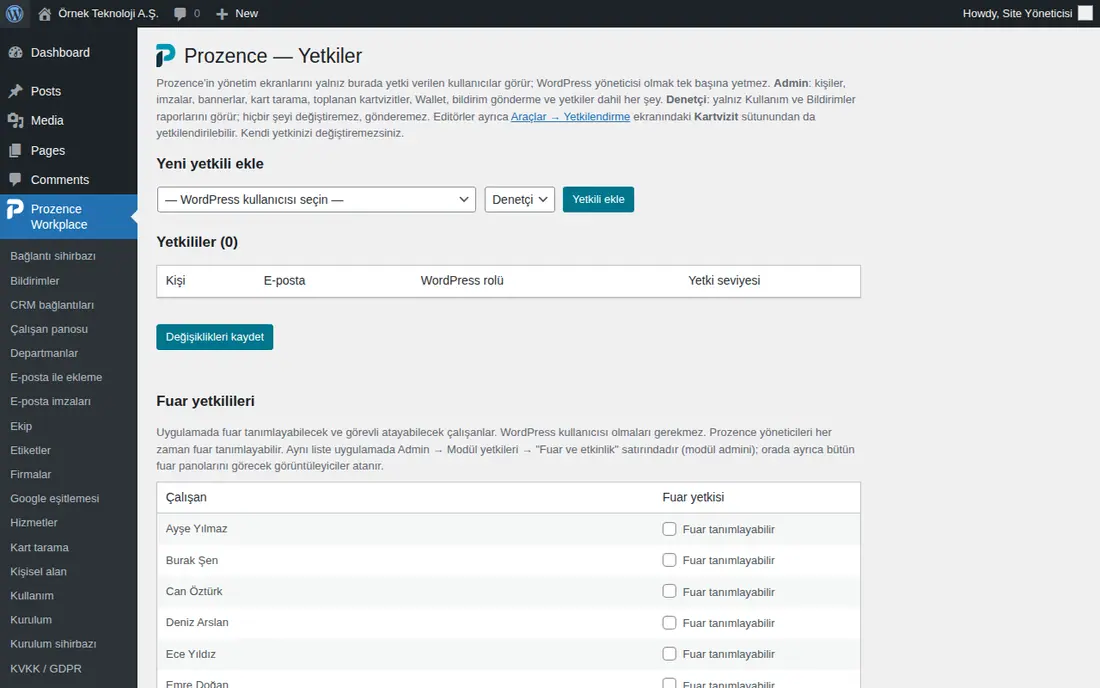Select the Ayşe Yılmaz employee name

pyautogui.click(x=196, y=529)
